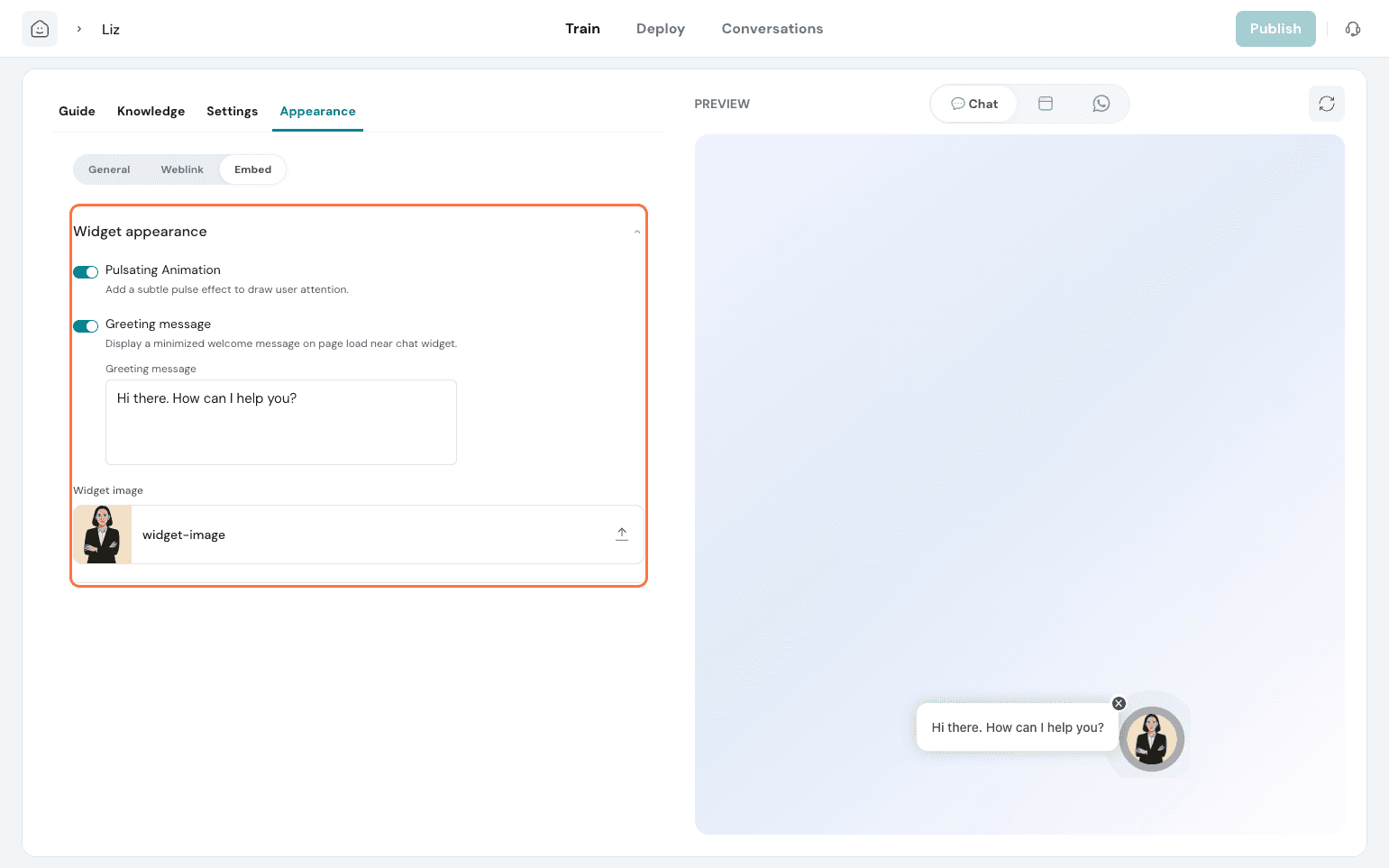Open the Settings tab

click(x=232, y=111)
